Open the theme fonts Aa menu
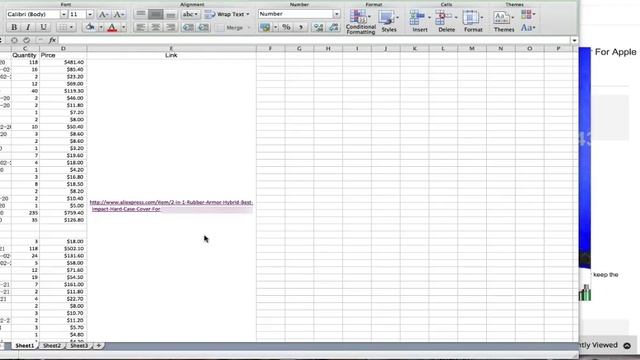 click(528, 28)
